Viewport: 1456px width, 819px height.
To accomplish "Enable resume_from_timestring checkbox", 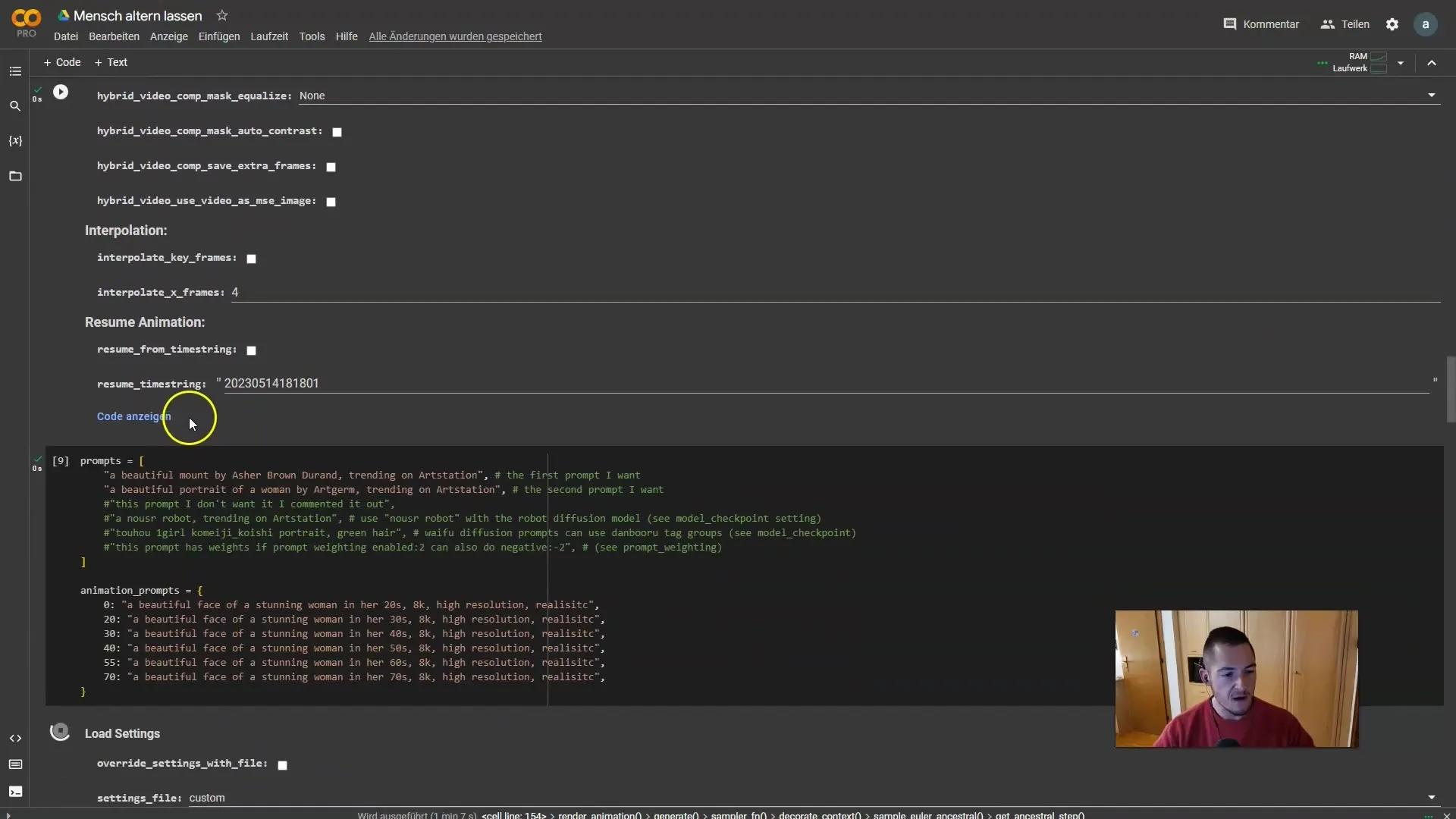I will pos(252,350).
